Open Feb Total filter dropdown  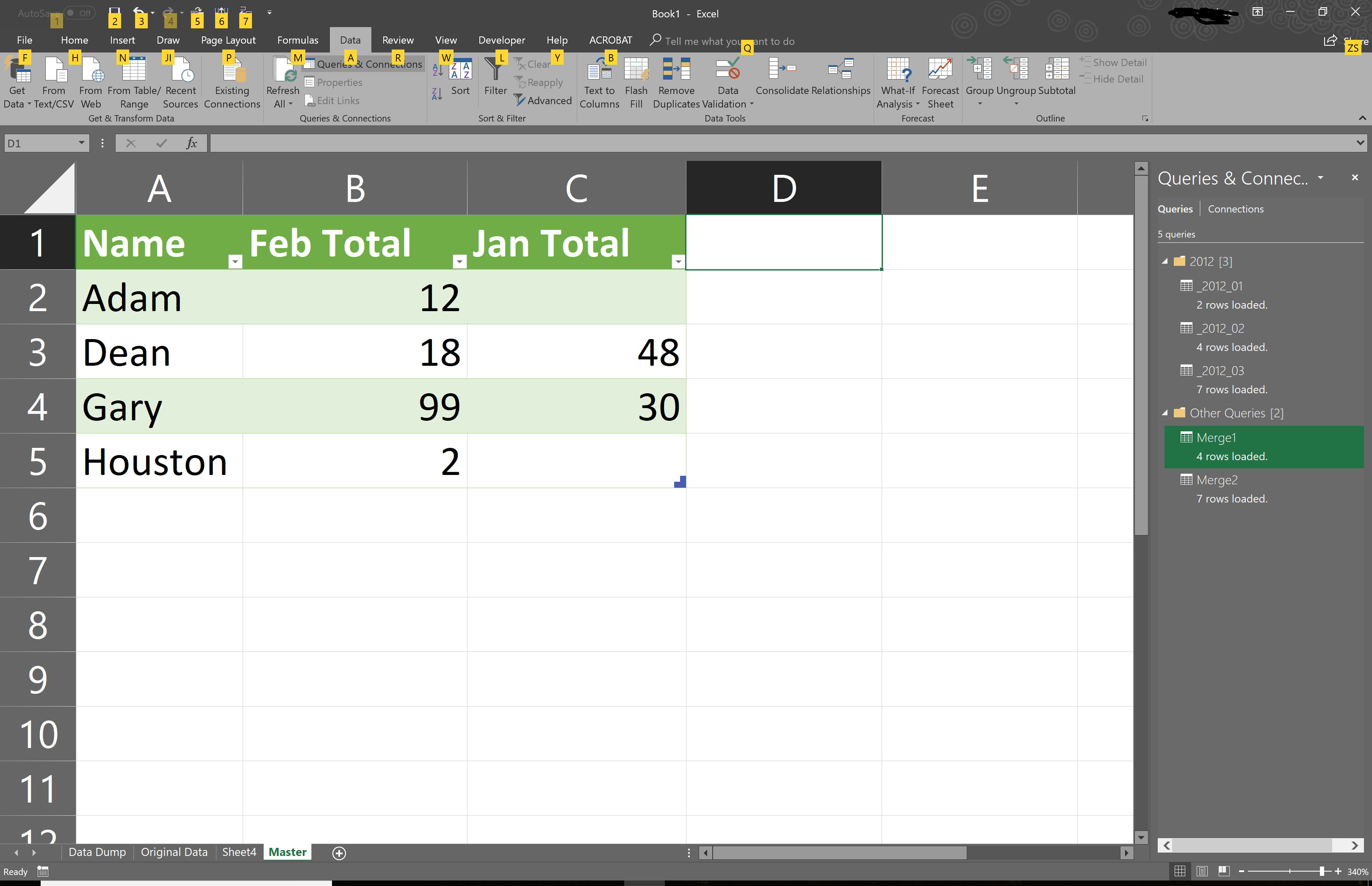click(x=459, y=262)
